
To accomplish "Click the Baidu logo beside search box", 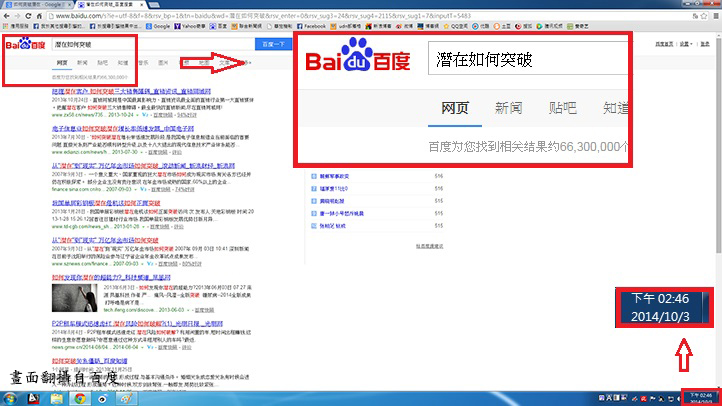I will click(25, 44).
